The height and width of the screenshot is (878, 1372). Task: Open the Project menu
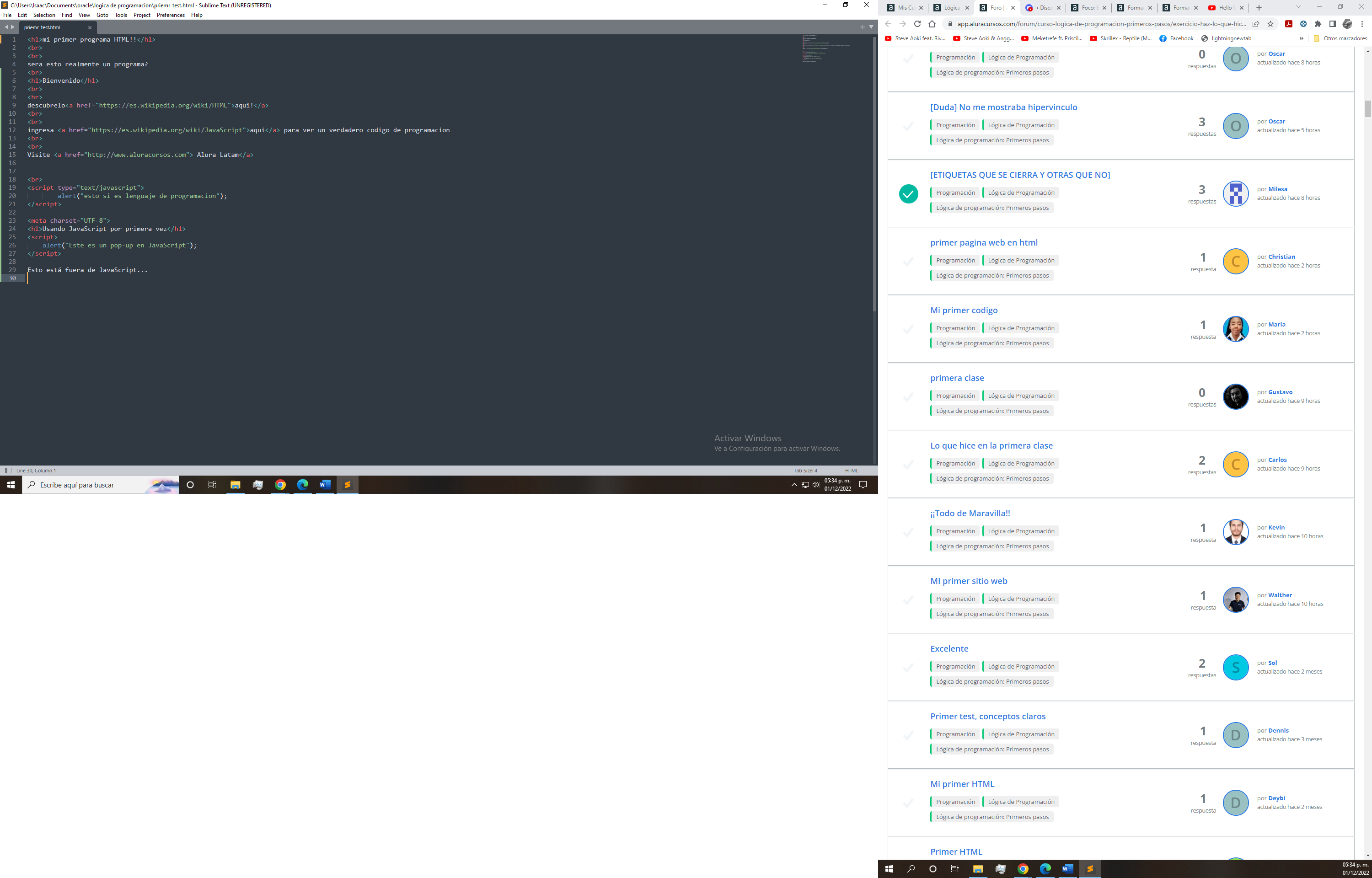pyautogui.click(x=142, y=15)
